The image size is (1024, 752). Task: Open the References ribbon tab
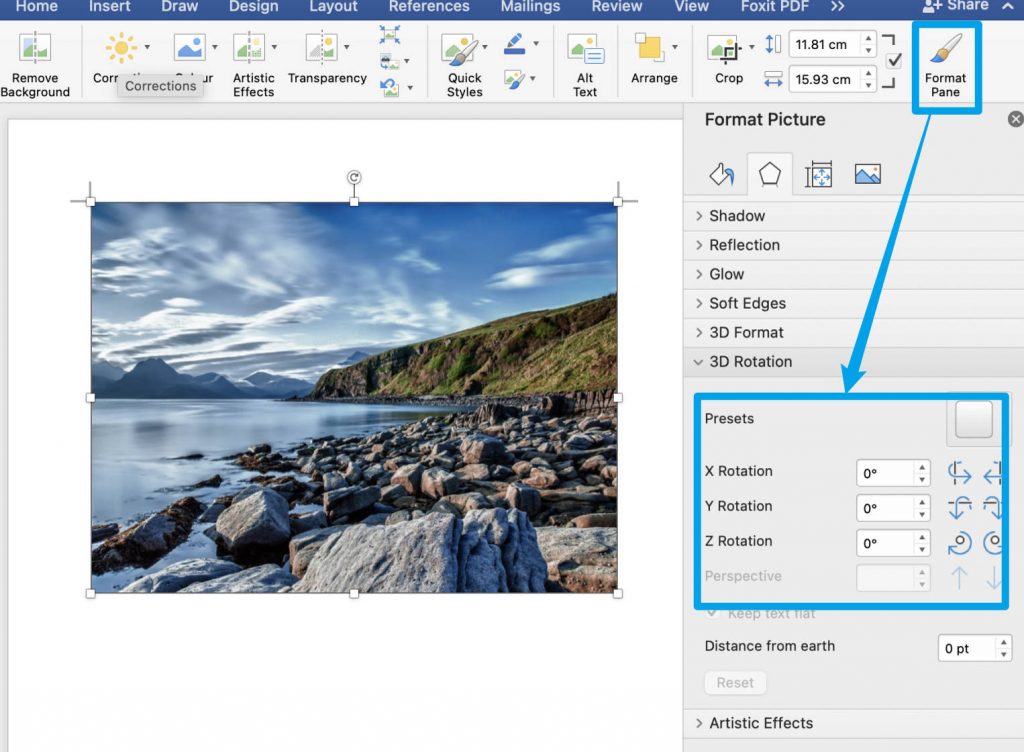coord(429,7)
